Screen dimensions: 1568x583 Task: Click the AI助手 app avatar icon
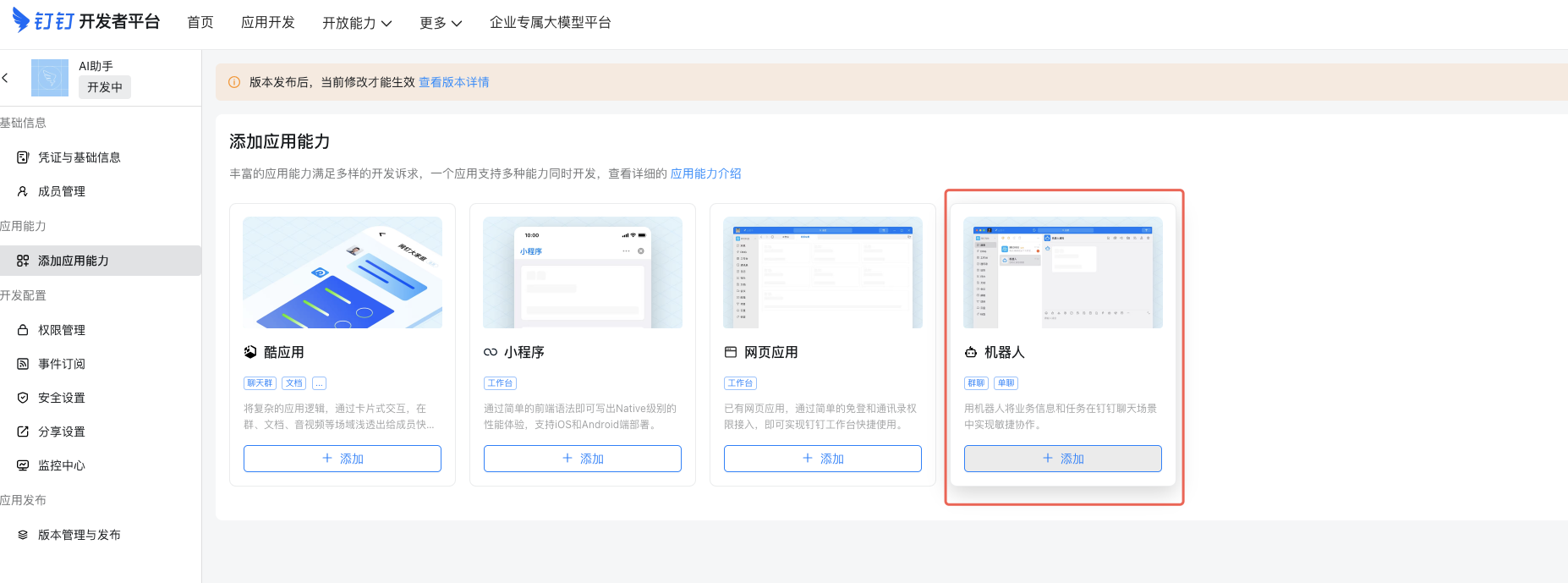(x=50, y=78)
